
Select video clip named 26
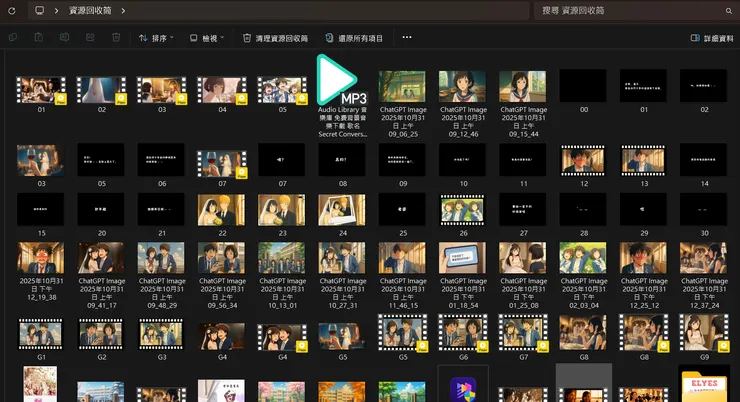pyautogui.click(x=463, y=214)
